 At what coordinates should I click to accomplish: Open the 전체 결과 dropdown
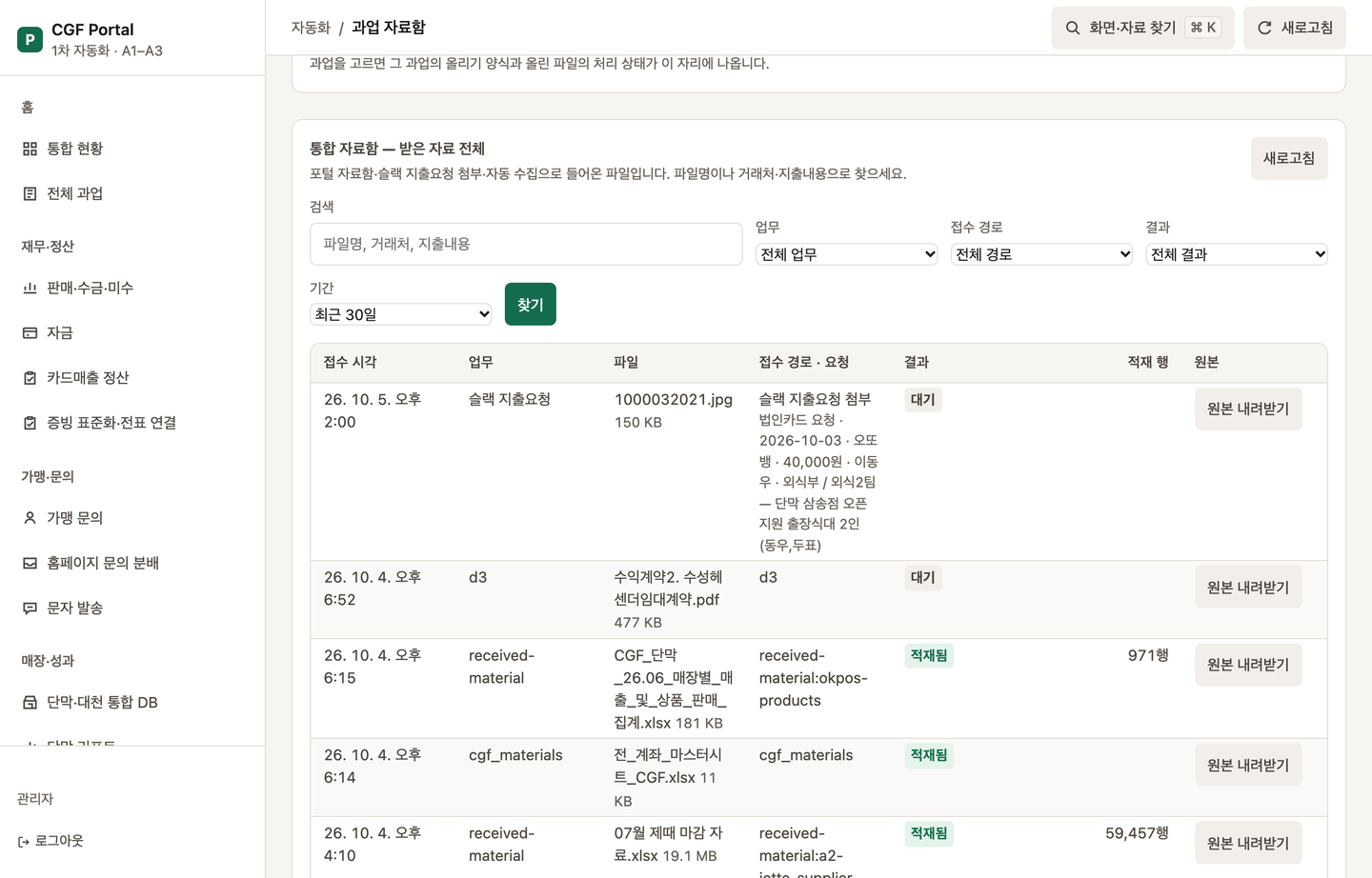[x=1237, y=254]
